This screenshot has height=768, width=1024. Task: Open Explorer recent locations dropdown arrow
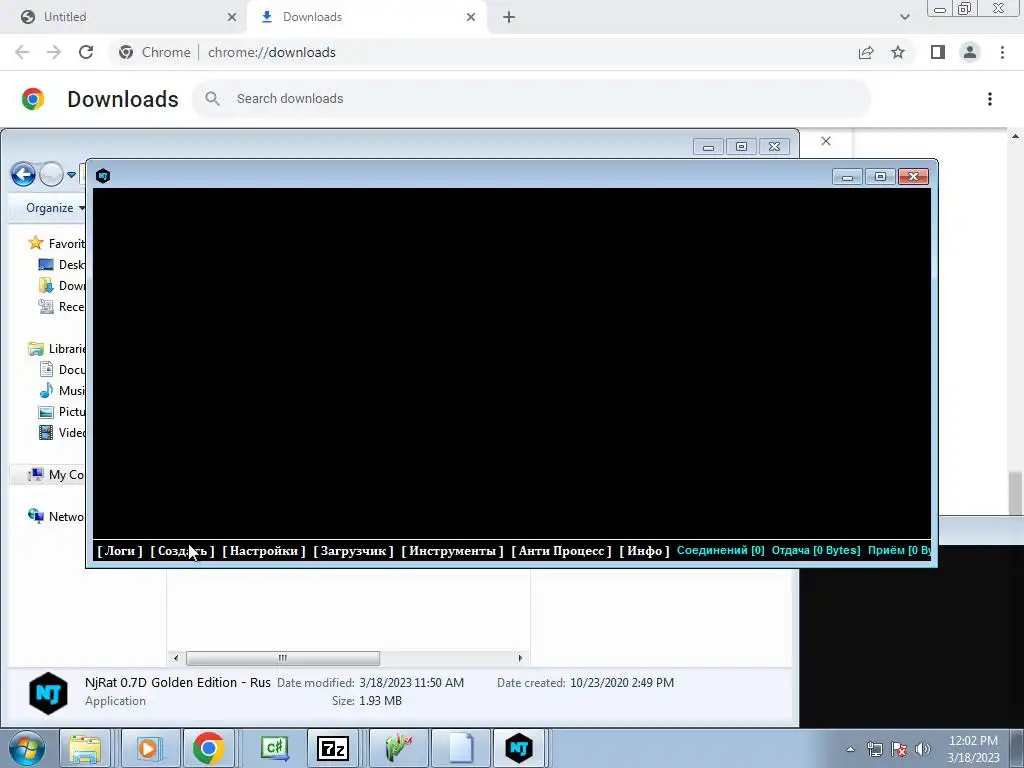pos(71,175)
